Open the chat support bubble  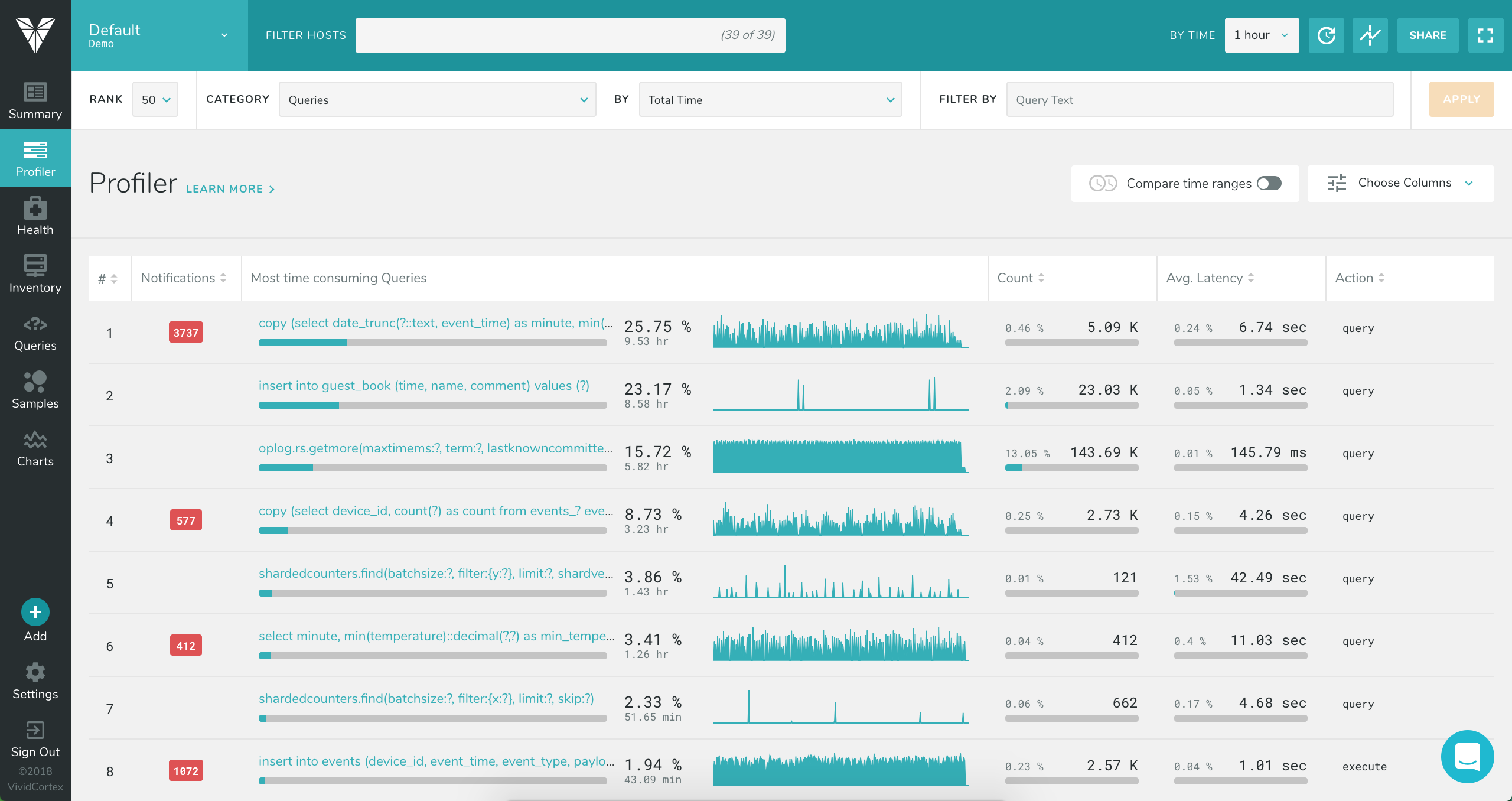click(x=1467, y=756)
